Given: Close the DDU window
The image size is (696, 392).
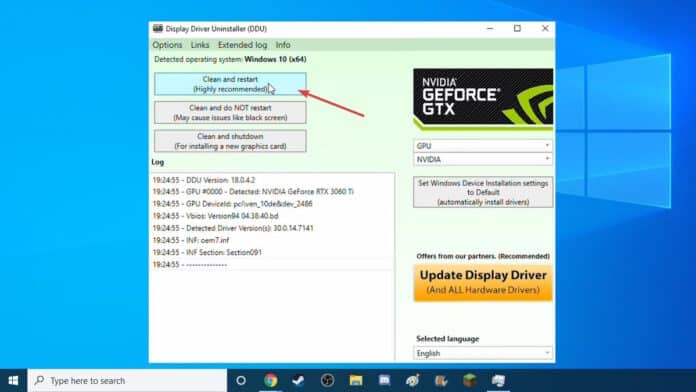Looking at the screenshot, I should click(545, 28).
